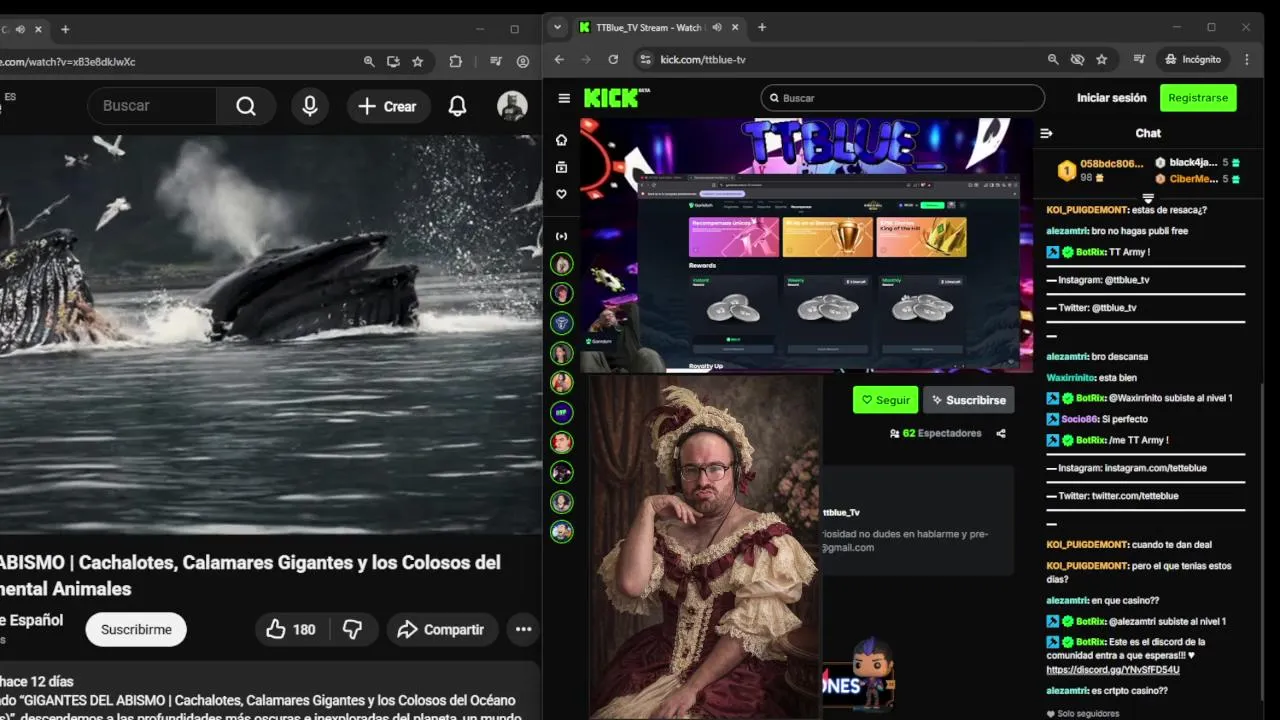The height and width of the screenshot is (720, 1280).
Task: Open Home icon in Kick sidebar
Action: tap(562, 140)
